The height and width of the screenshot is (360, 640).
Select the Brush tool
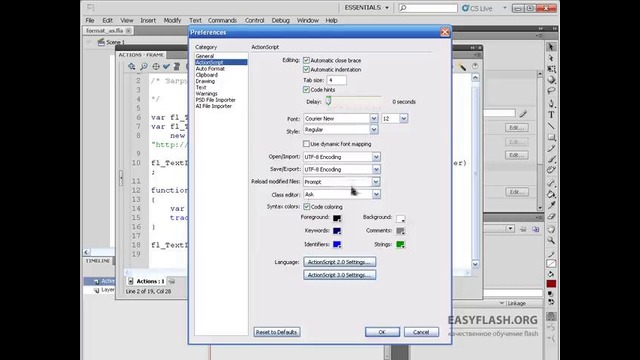[x=551, y=159]
